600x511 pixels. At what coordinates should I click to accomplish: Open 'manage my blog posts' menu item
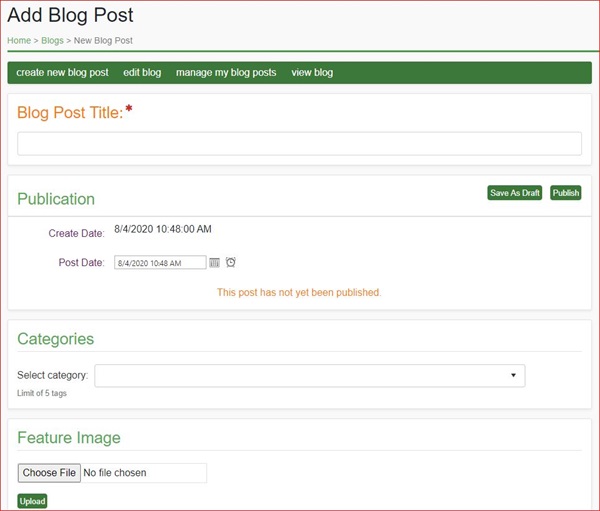tap(225, 73)
